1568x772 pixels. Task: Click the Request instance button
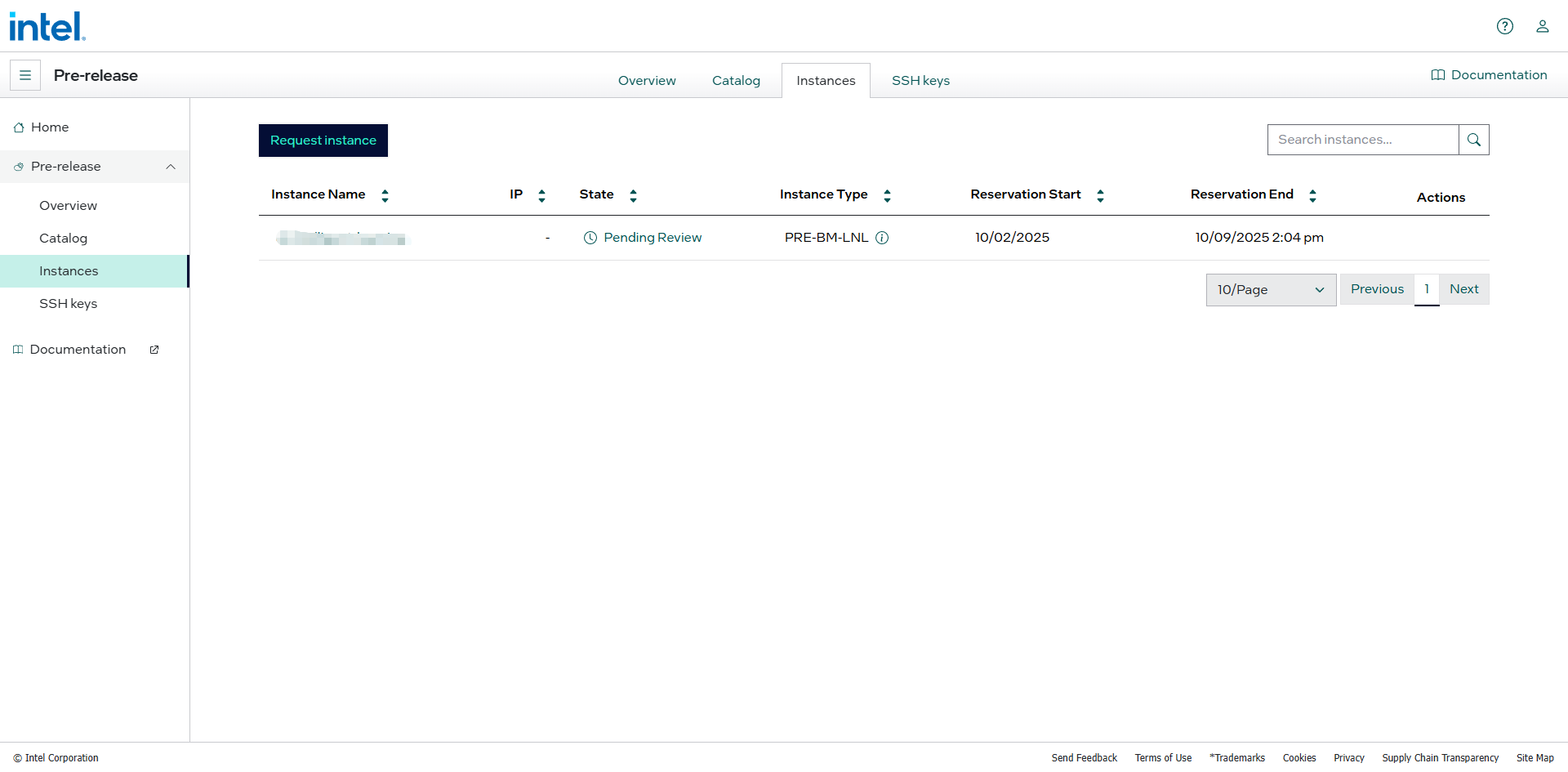[323, 141]
